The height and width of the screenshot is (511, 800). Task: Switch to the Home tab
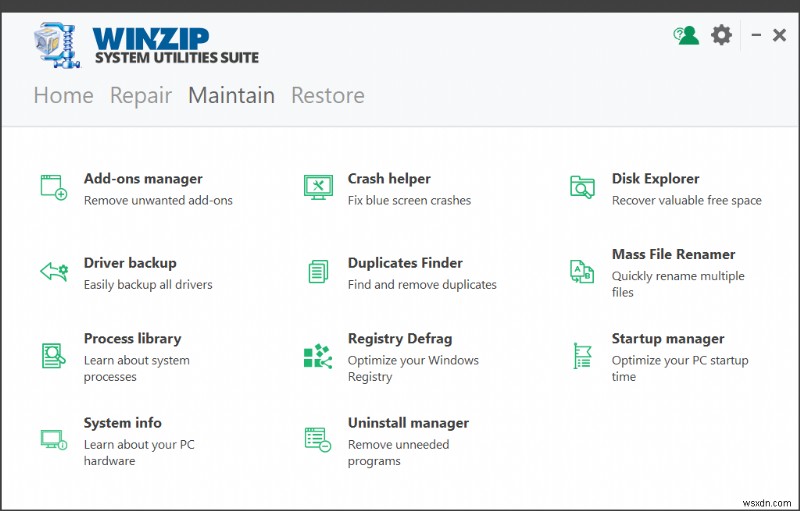click(x=63, y=96)
